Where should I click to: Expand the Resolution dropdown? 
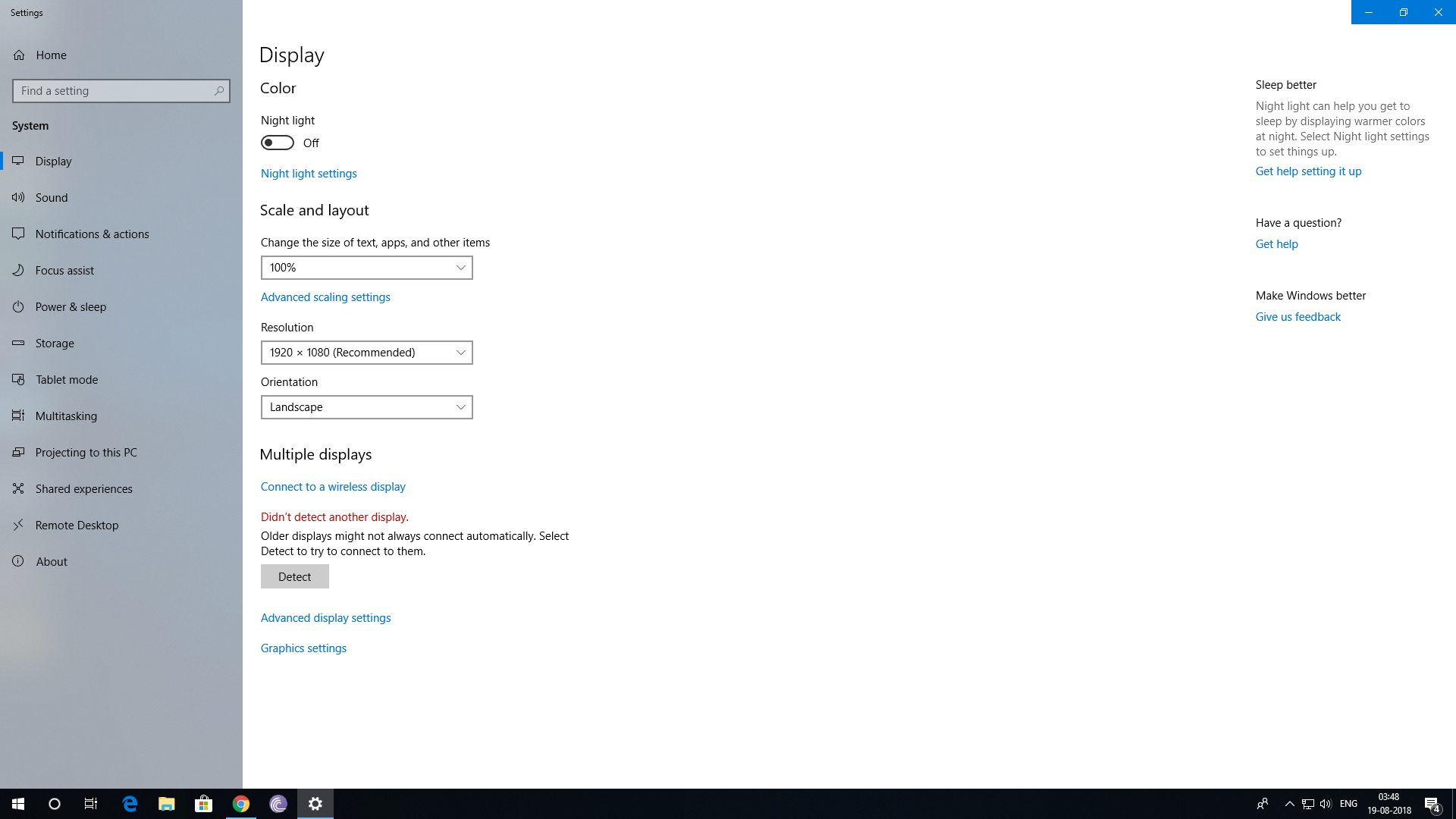(x=366, y=353)
